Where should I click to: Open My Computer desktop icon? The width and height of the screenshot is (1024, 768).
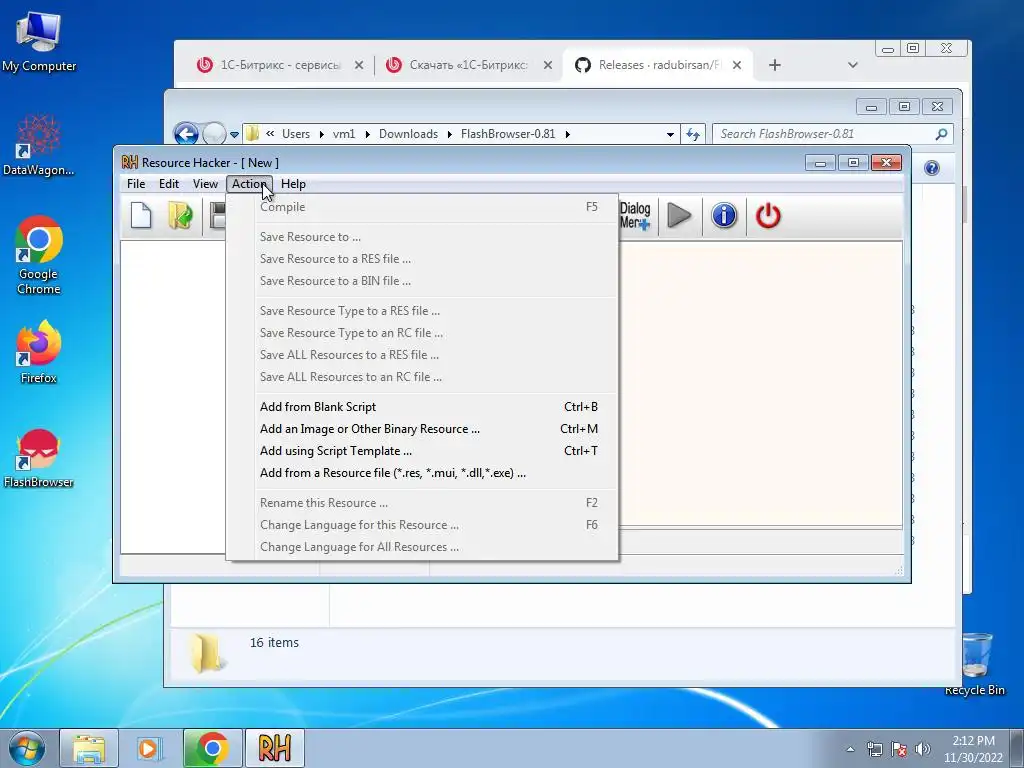click(39, 41)
